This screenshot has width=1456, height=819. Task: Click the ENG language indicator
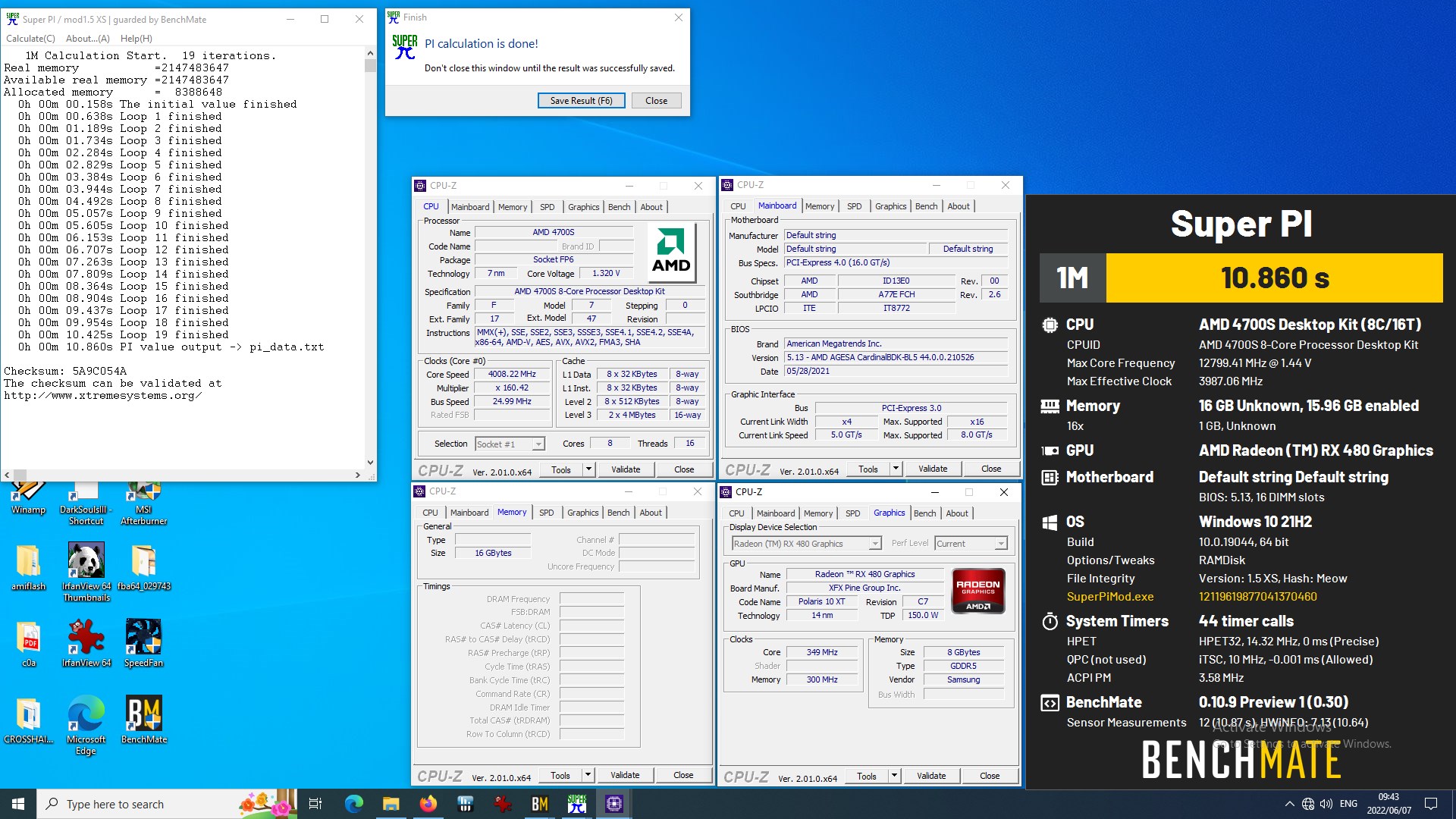pos(1348,804)
